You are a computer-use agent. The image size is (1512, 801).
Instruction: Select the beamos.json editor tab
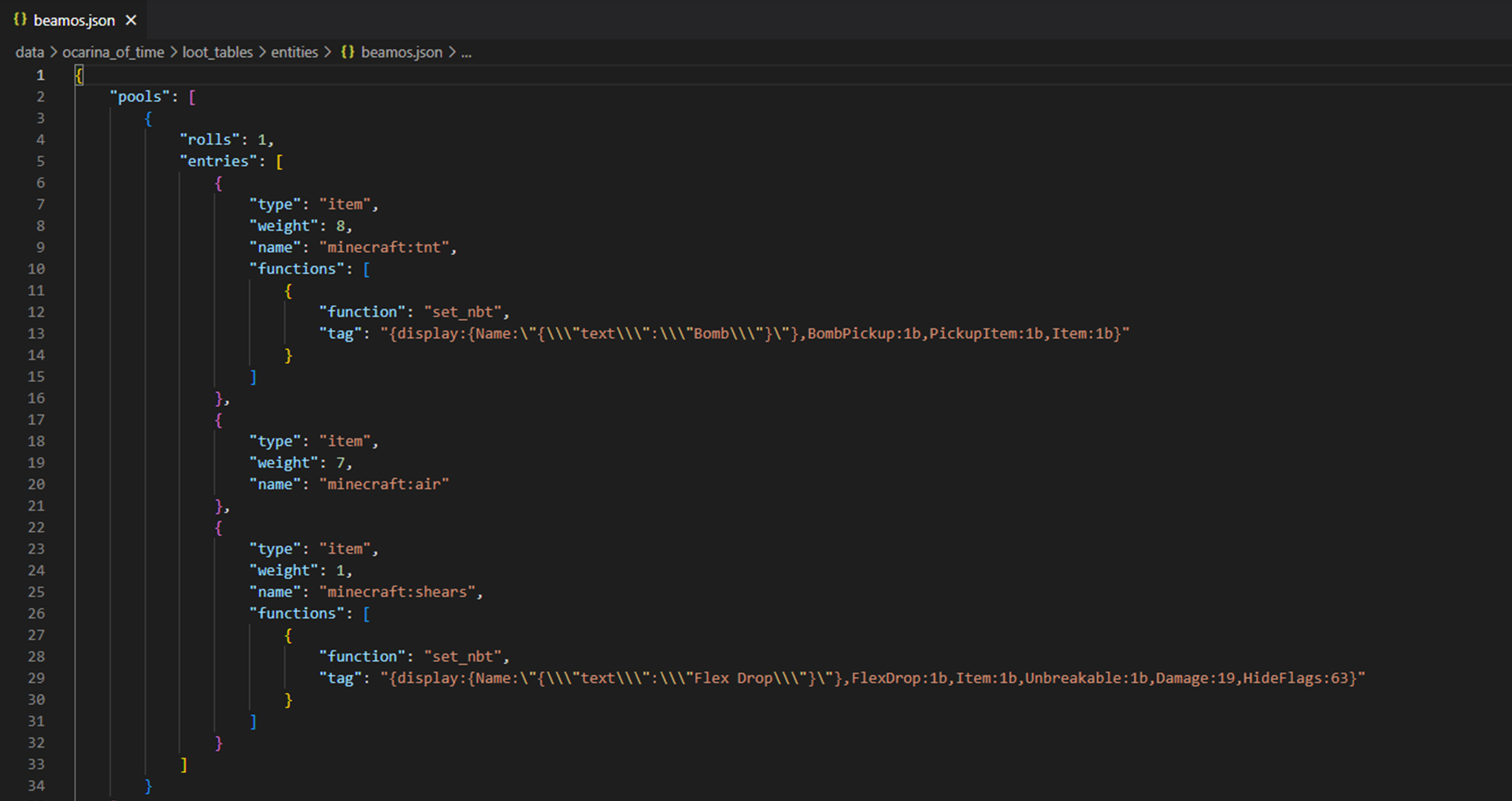point(74,20)
